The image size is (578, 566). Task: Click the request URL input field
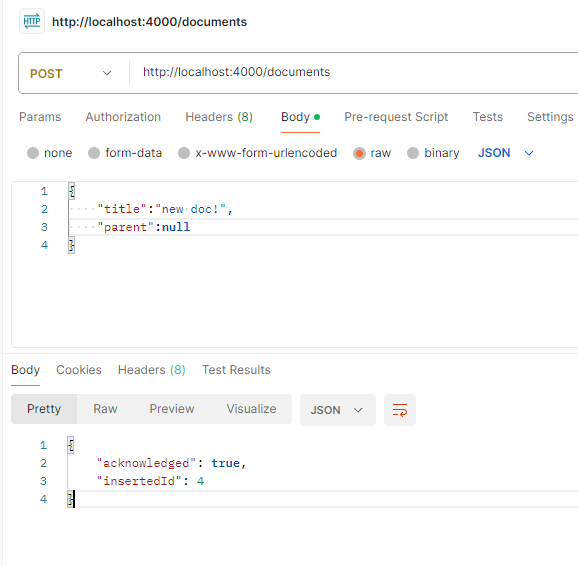pos(354,72)
